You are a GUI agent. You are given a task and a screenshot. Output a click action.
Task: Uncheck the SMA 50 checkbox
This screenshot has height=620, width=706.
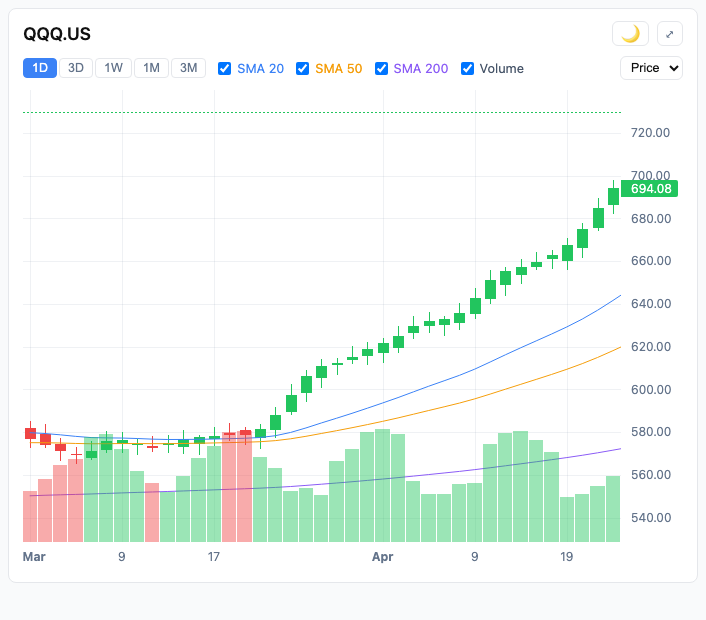tap(303, 68)
